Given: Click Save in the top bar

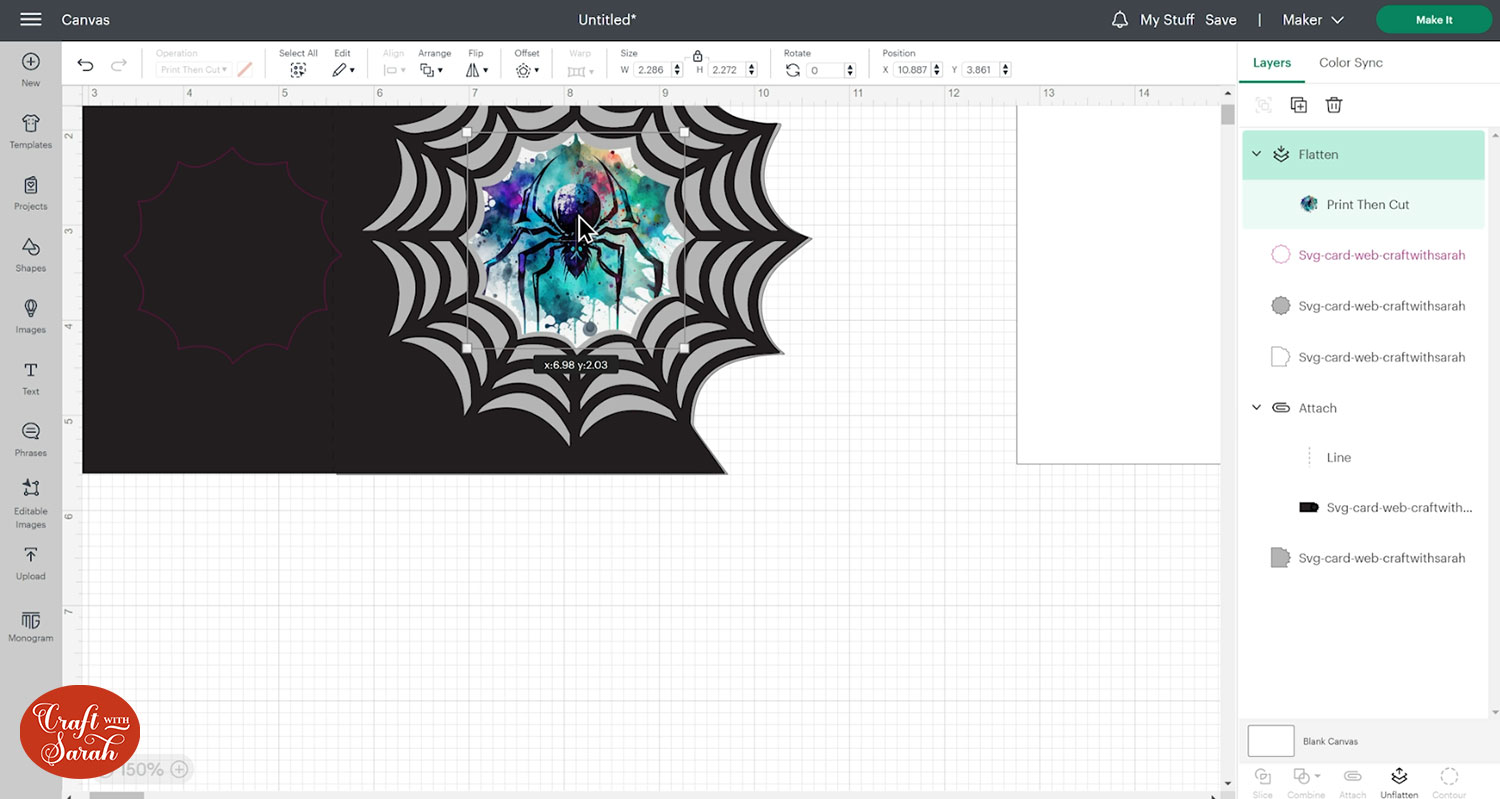Looking at the screenshot, I should coord(1221,20).
